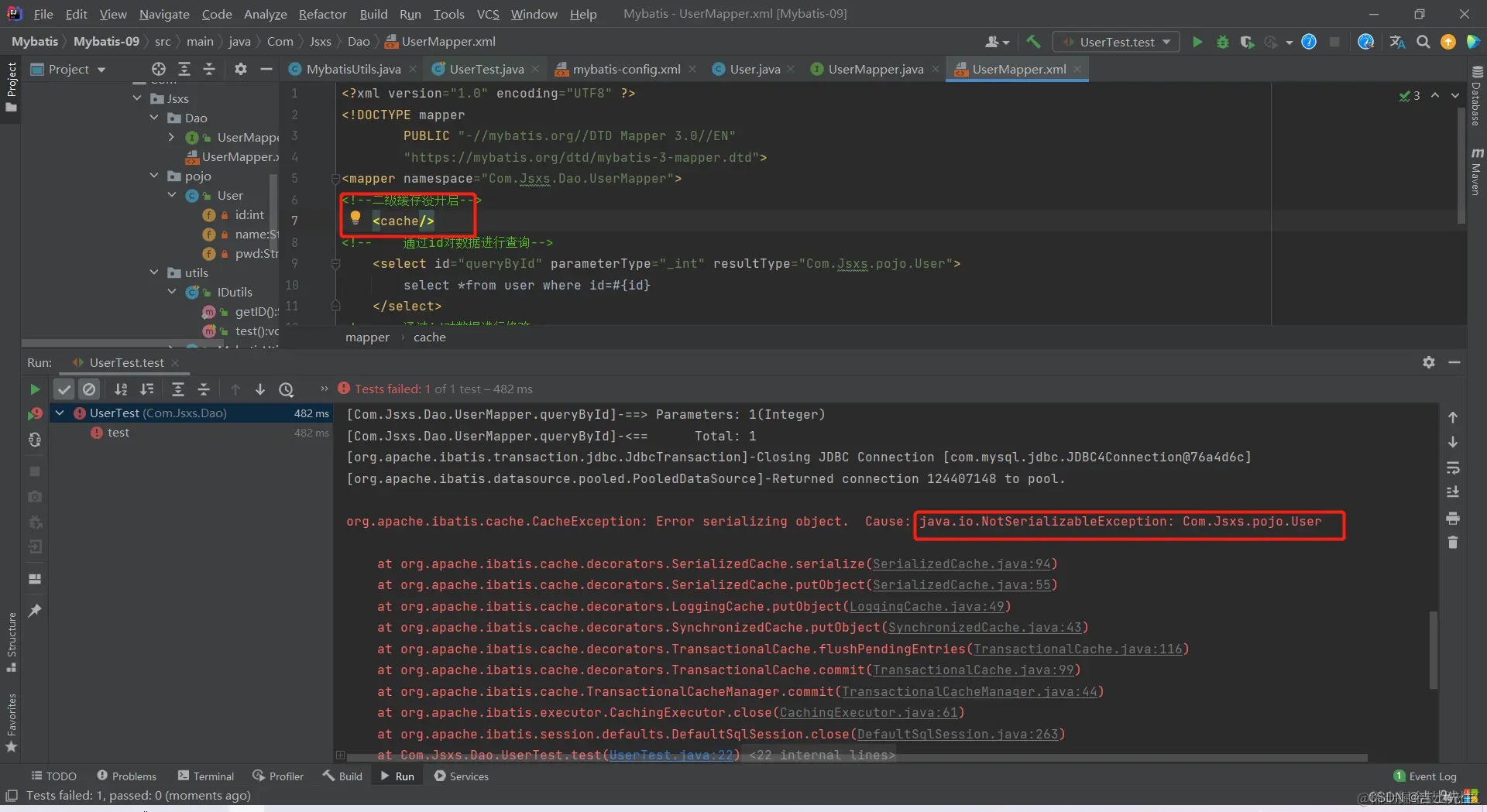Click the console horizontal scrollbar

[857, 758]
